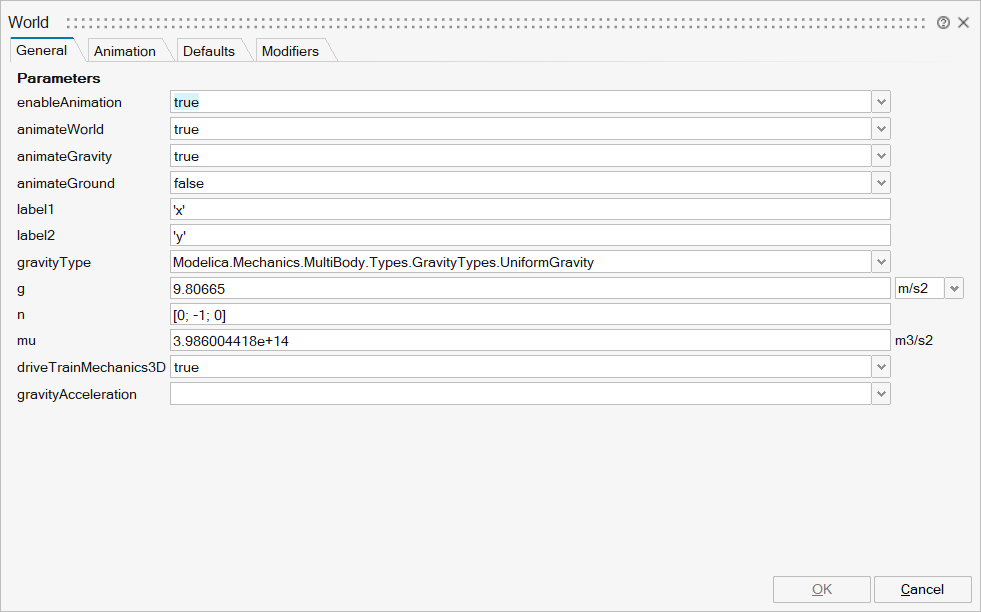Expand the gravityType dropdown
Viewport: 981px width, 612px height.
[x=880, y=262]
